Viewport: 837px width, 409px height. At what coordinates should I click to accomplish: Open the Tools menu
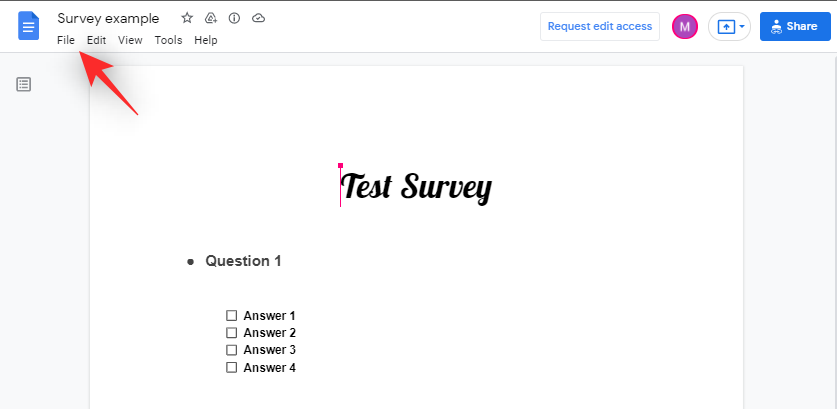[x=168, y=40]
